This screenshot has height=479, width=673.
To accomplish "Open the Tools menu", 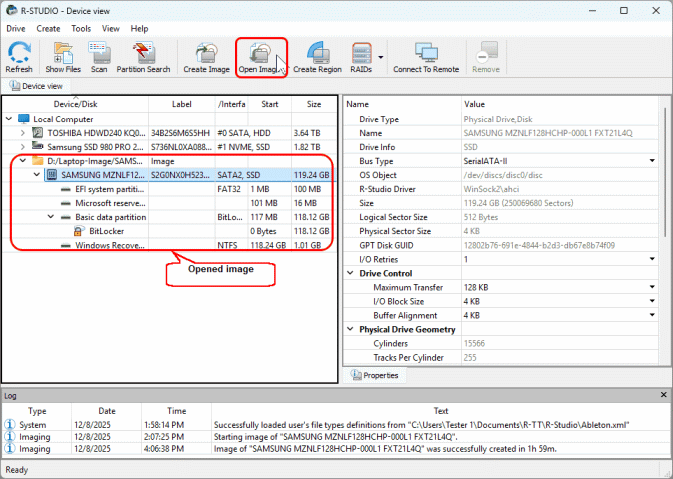I will coord(81,29).
